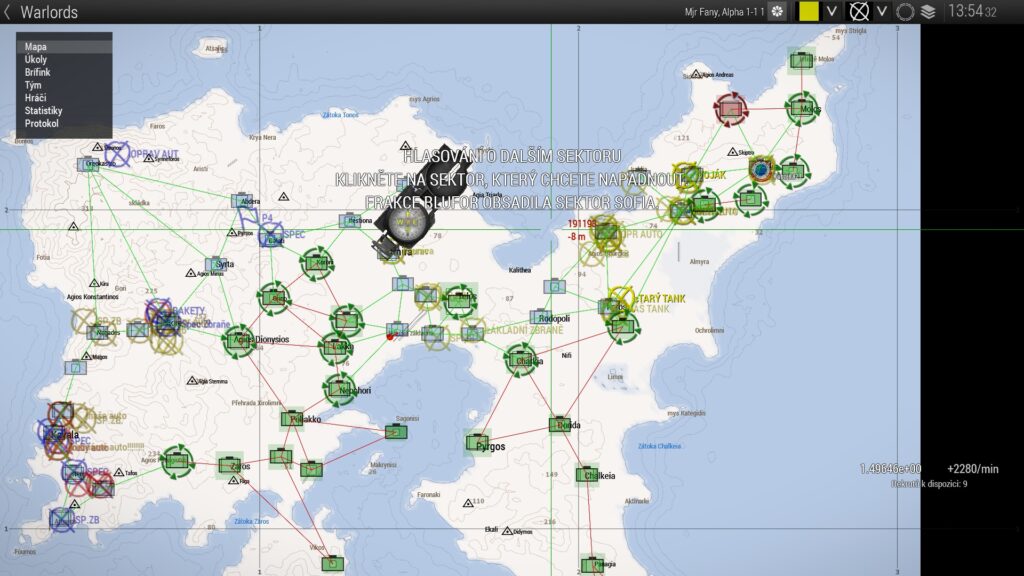
Task: Click the 13:54 mission clock
Action: coord(972,11)
